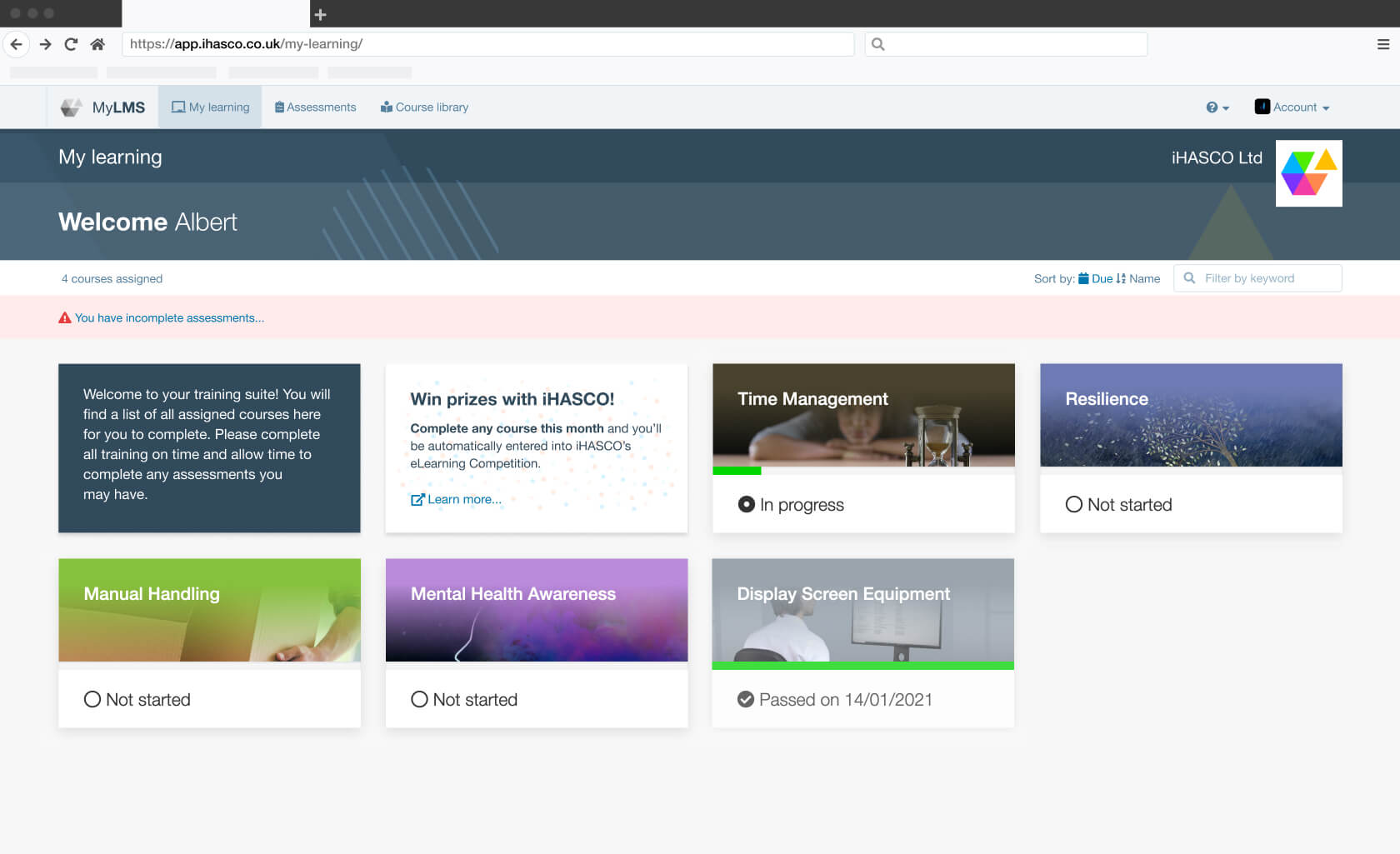The height and width of the screenshot is (854, 1400).
Task: Open the Assessments tab
Action: (315, 107)
